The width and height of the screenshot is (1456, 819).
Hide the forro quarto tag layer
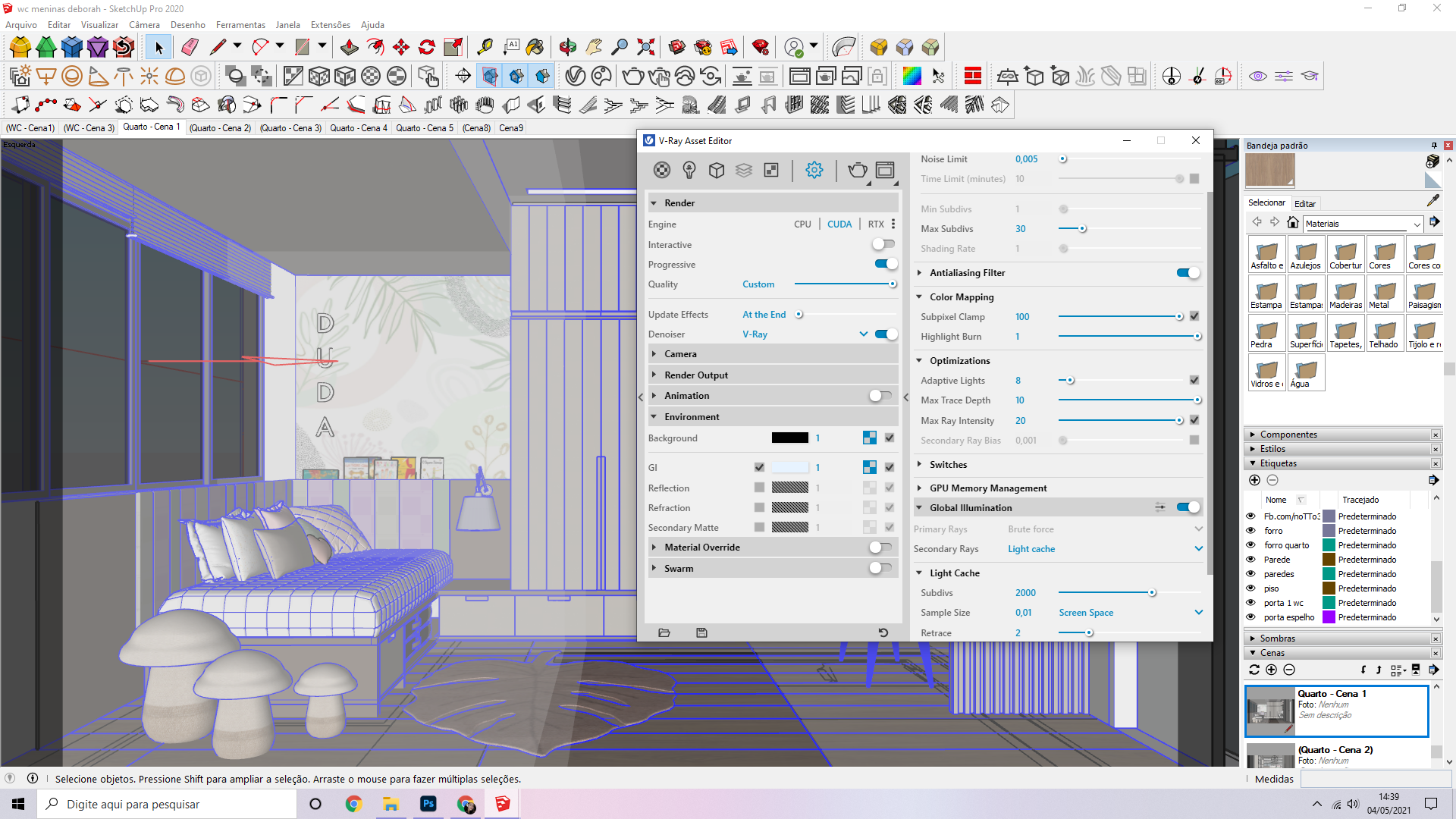[1250, 545]
